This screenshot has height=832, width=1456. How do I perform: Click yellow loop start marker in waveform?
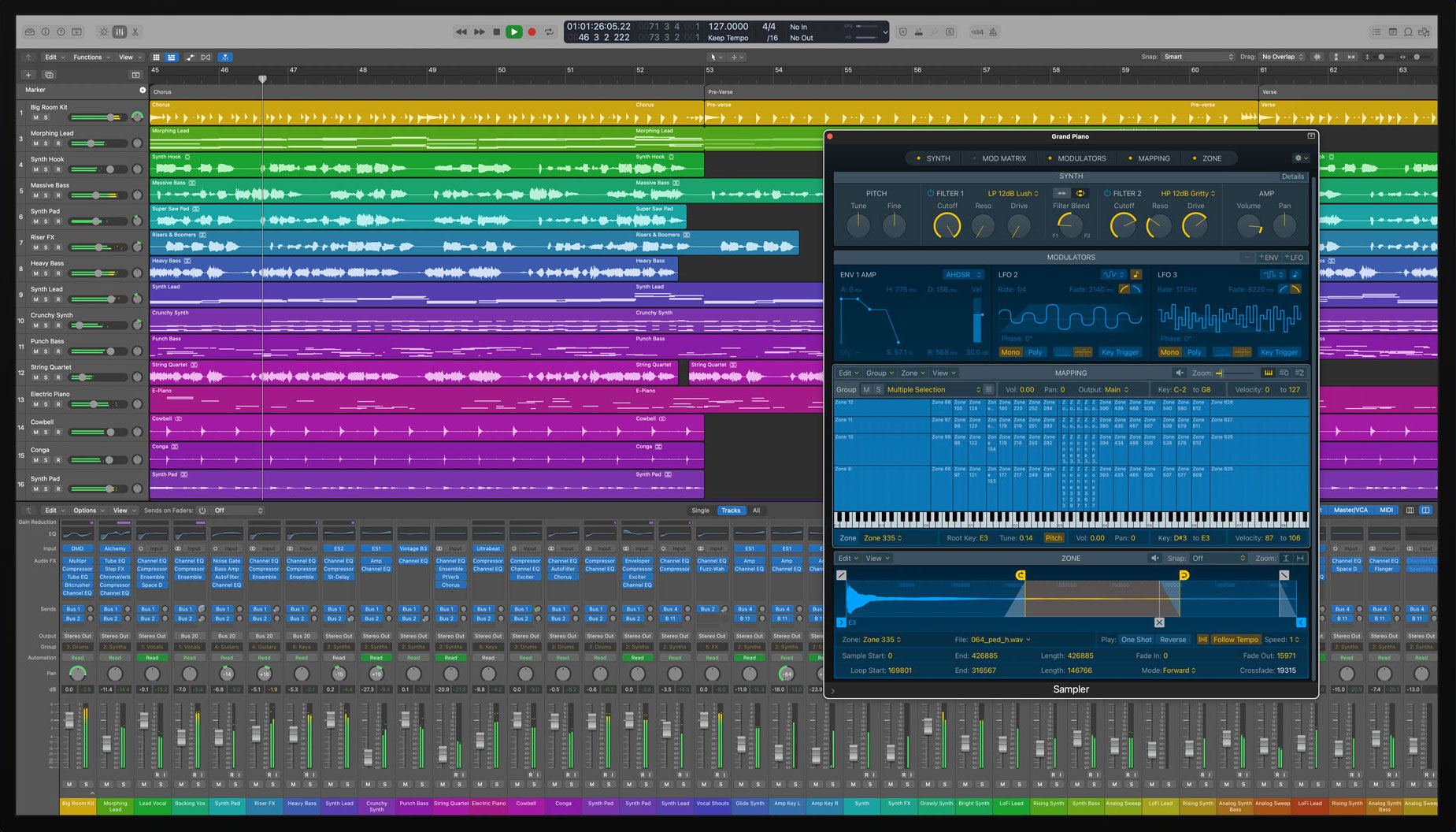pyautogui.click(x=1021, y=575)
